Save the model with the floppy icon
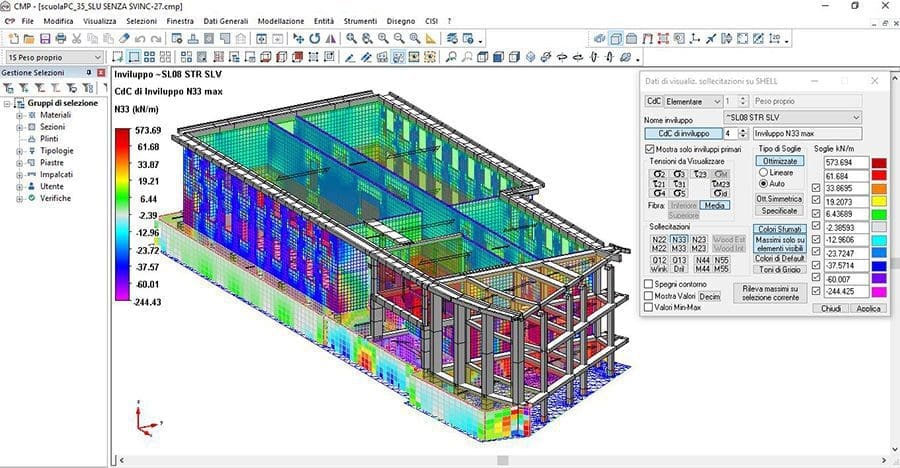Screen dimensions: 900x468 (x=45, y=39)
